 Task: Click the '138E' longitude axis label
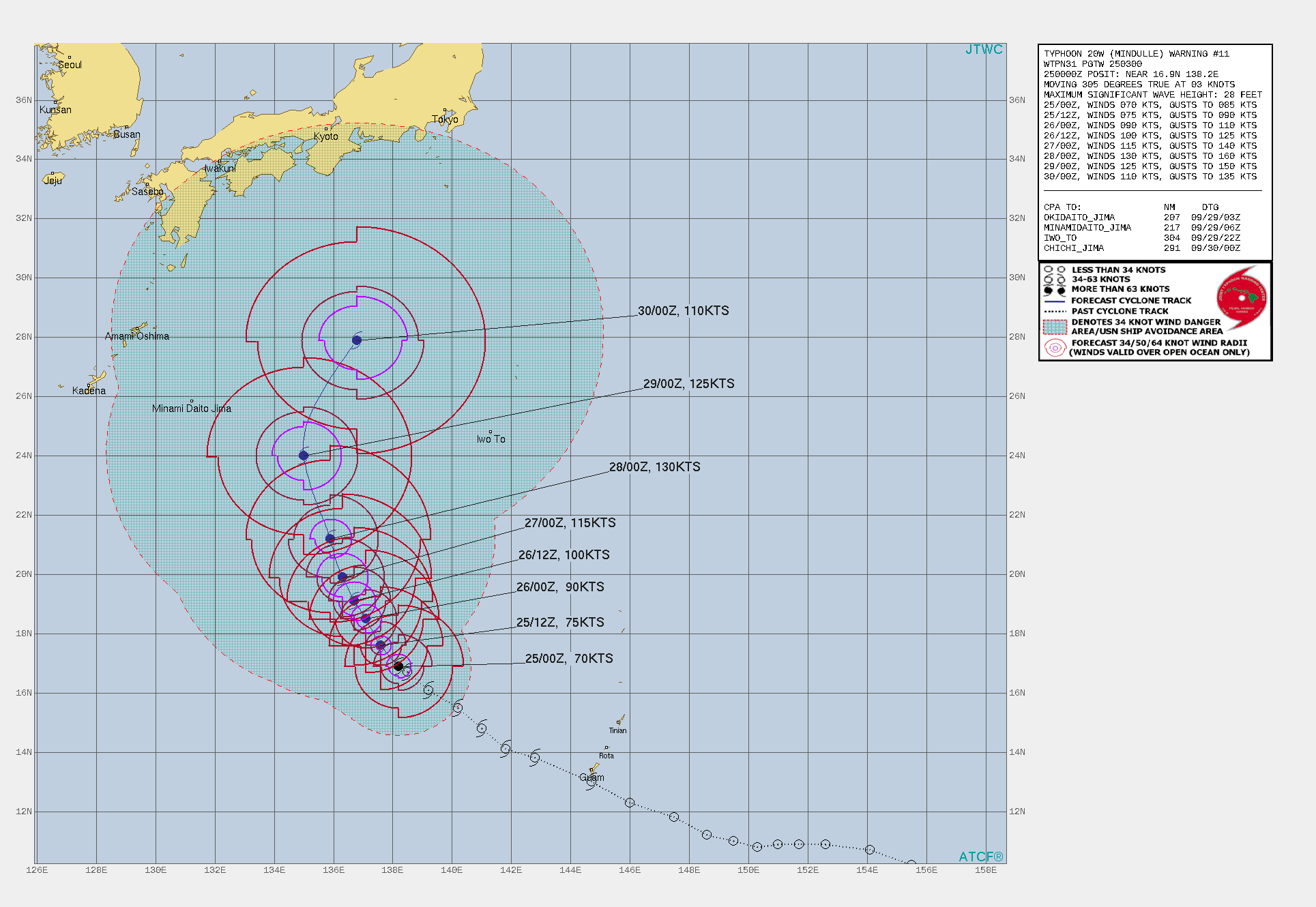[392, 870]
